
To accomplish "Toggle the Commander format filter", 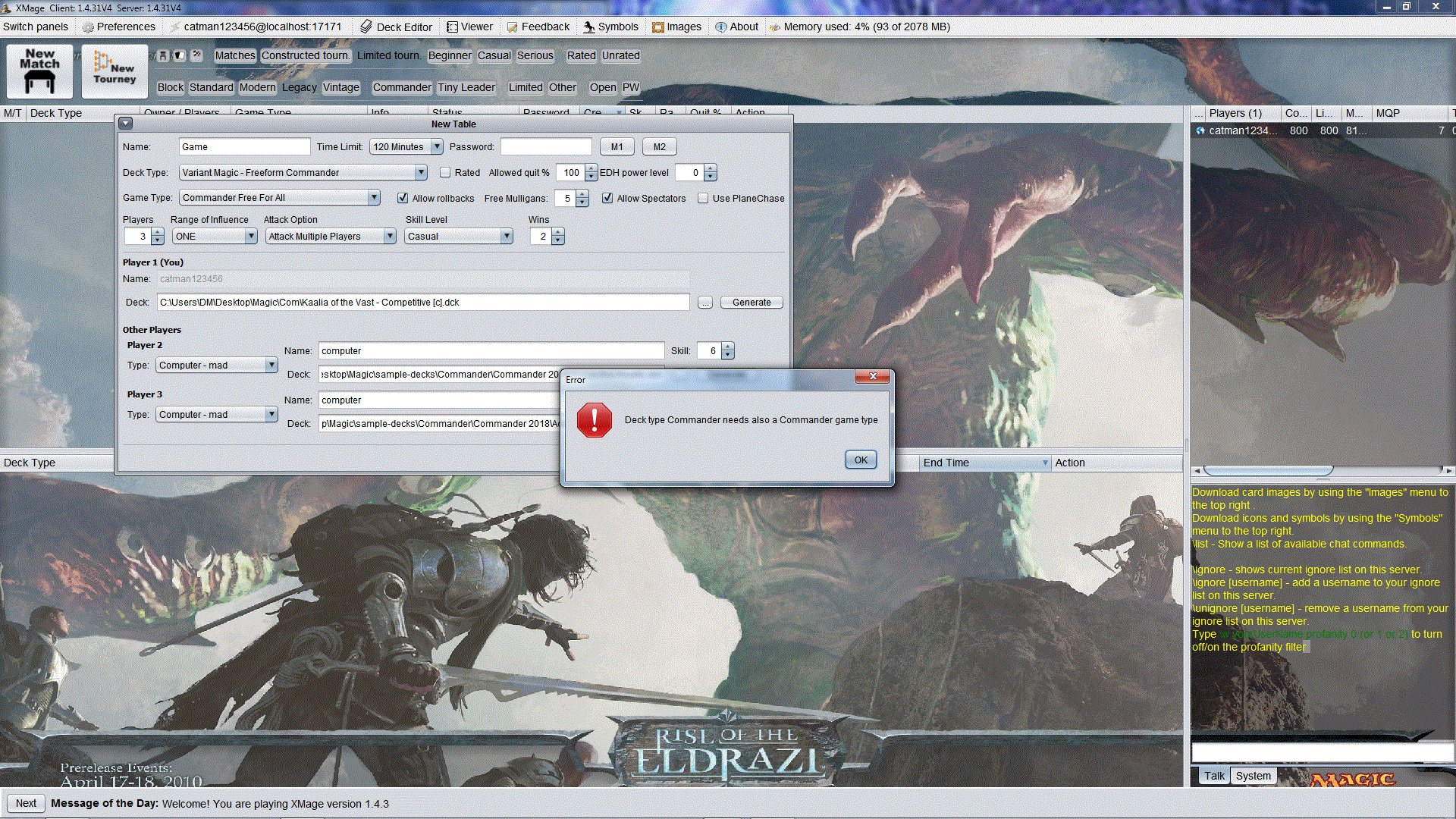I will pos(402,87).
